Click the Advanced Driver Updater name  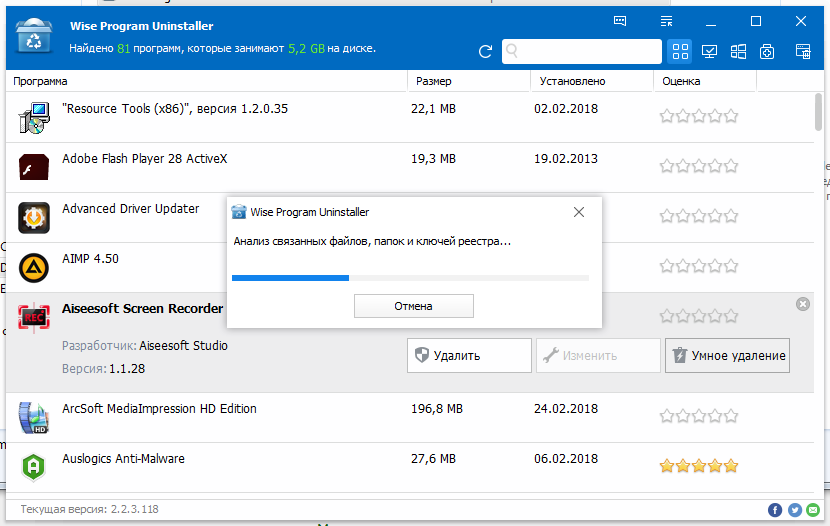[131, 208]
